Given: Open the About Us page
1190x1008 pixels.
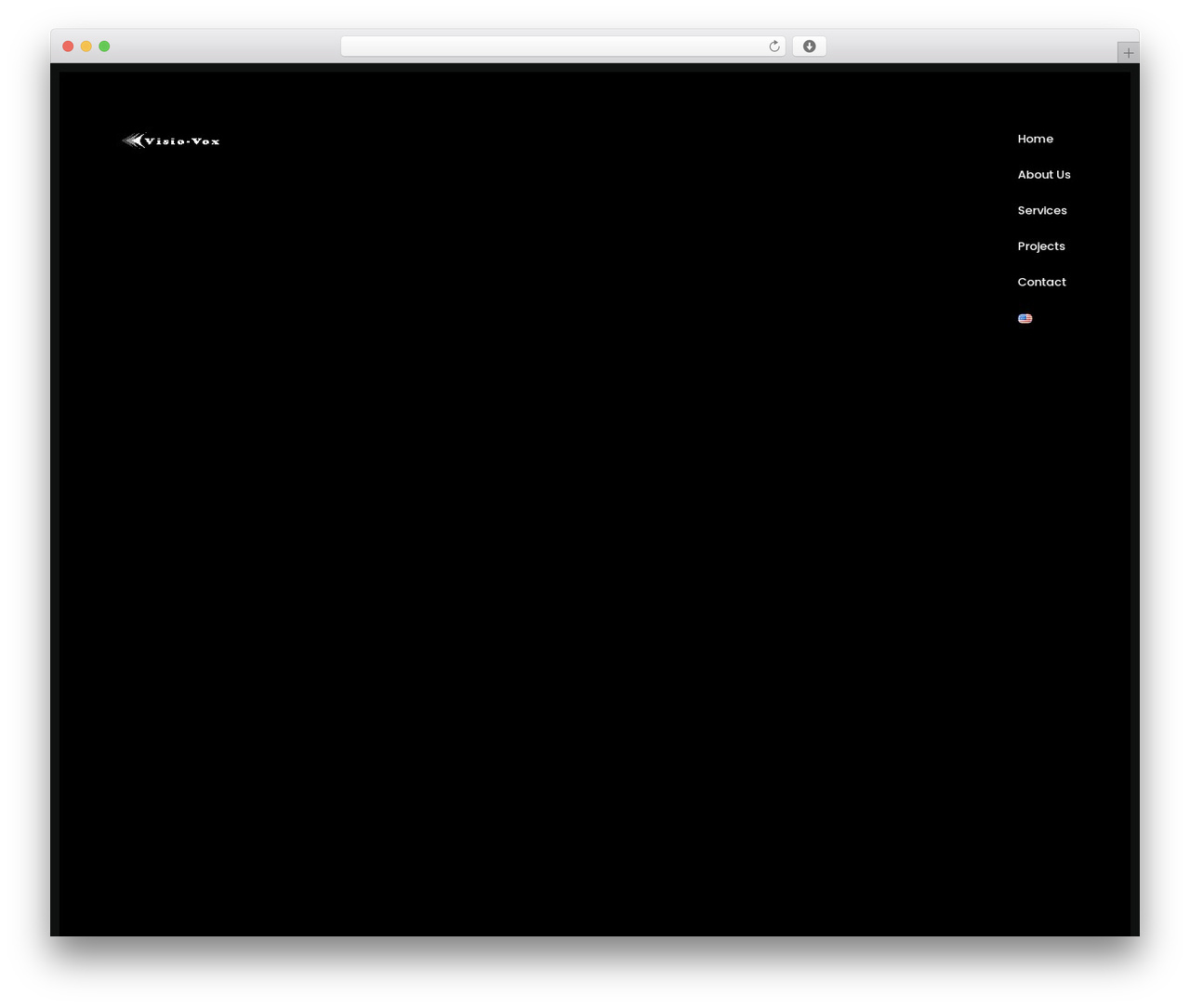Looking at the screenshot, I should pos(1044,175).
